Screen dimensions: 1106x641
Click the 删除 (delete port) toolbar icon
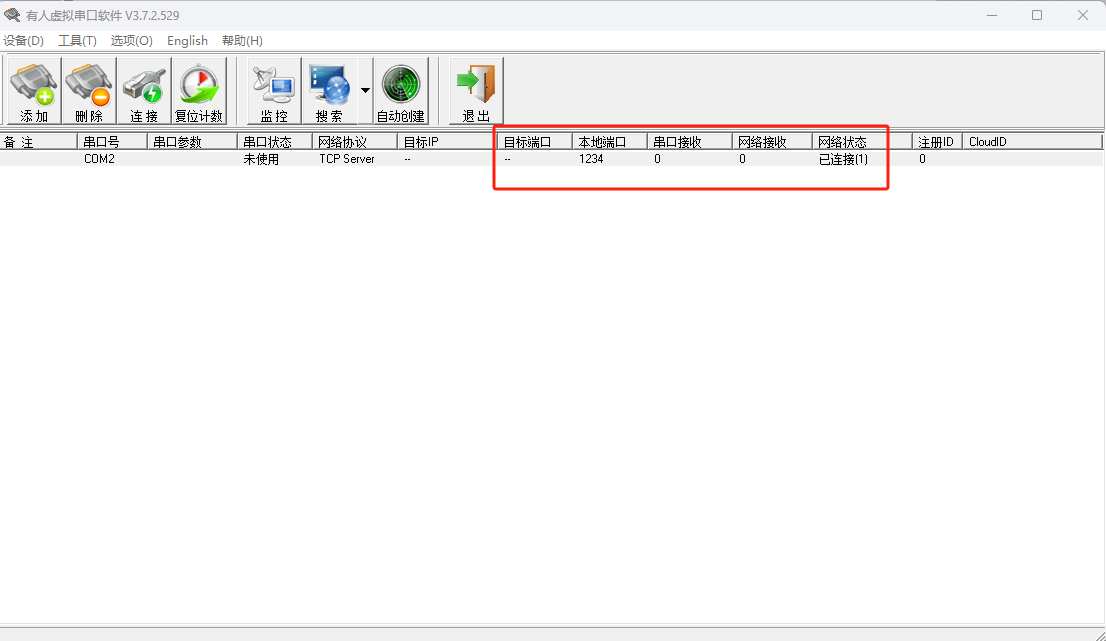tap(89, 91)
